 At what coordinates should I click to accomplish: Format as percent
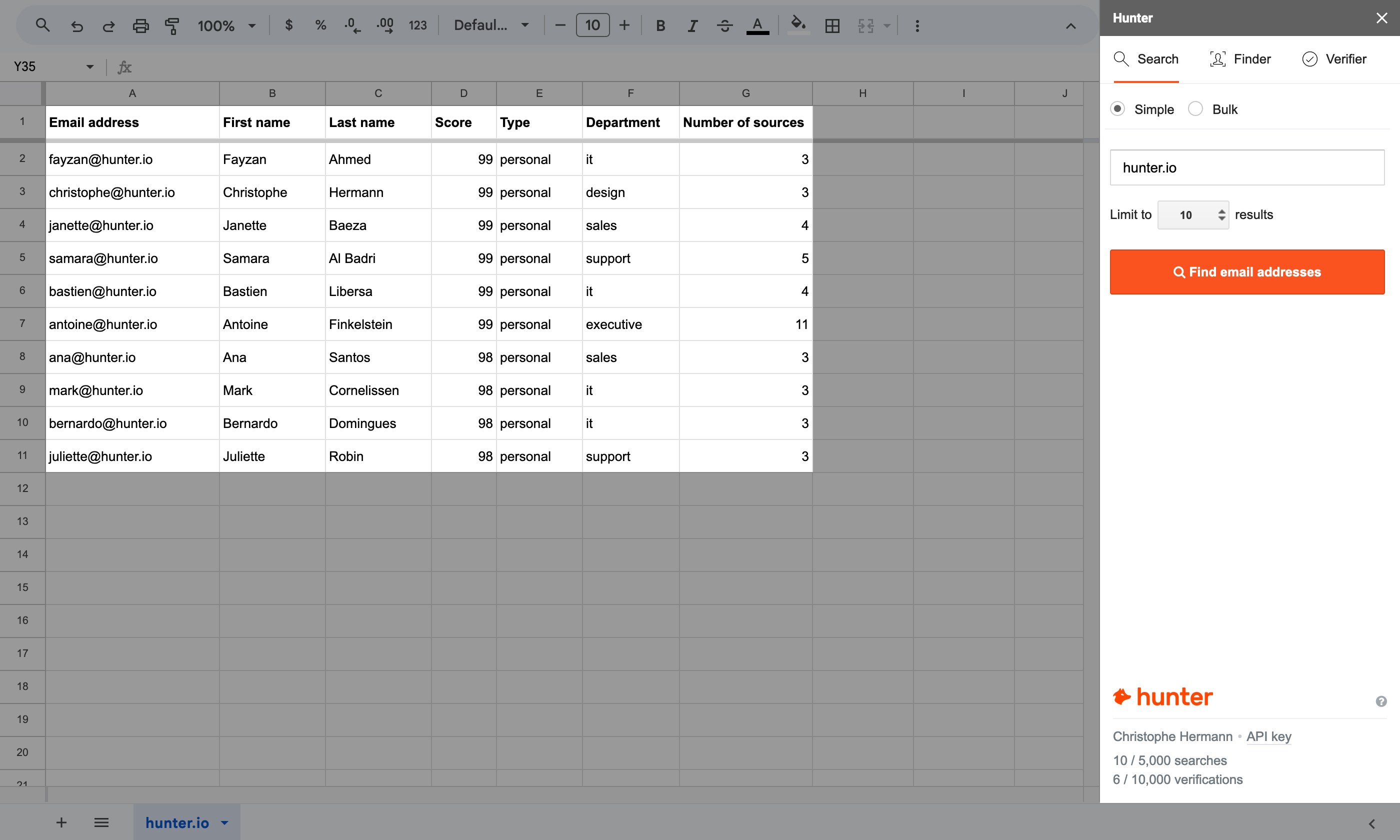point(321,25)
